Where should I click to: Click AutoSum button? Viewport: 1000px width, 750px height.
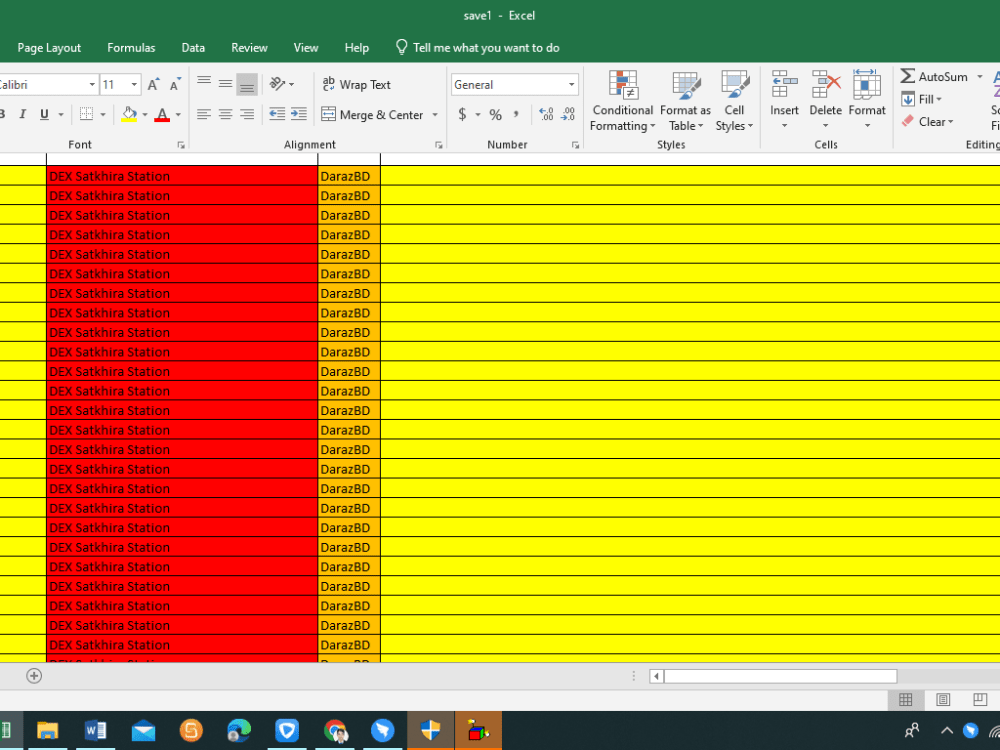(934, 77)
